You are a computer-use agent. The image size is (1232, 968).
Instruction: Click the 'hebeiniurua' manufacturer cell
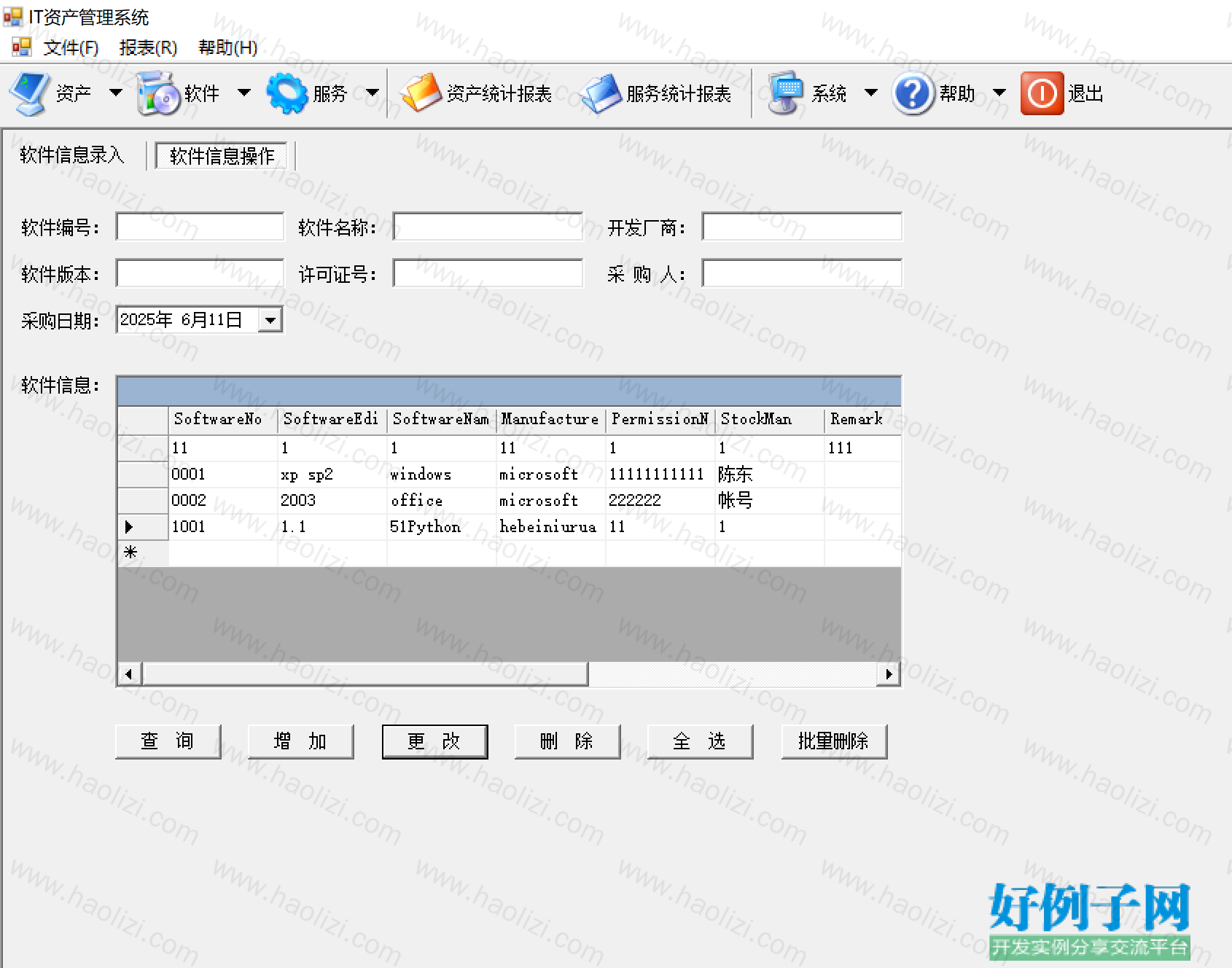point(551,527)
